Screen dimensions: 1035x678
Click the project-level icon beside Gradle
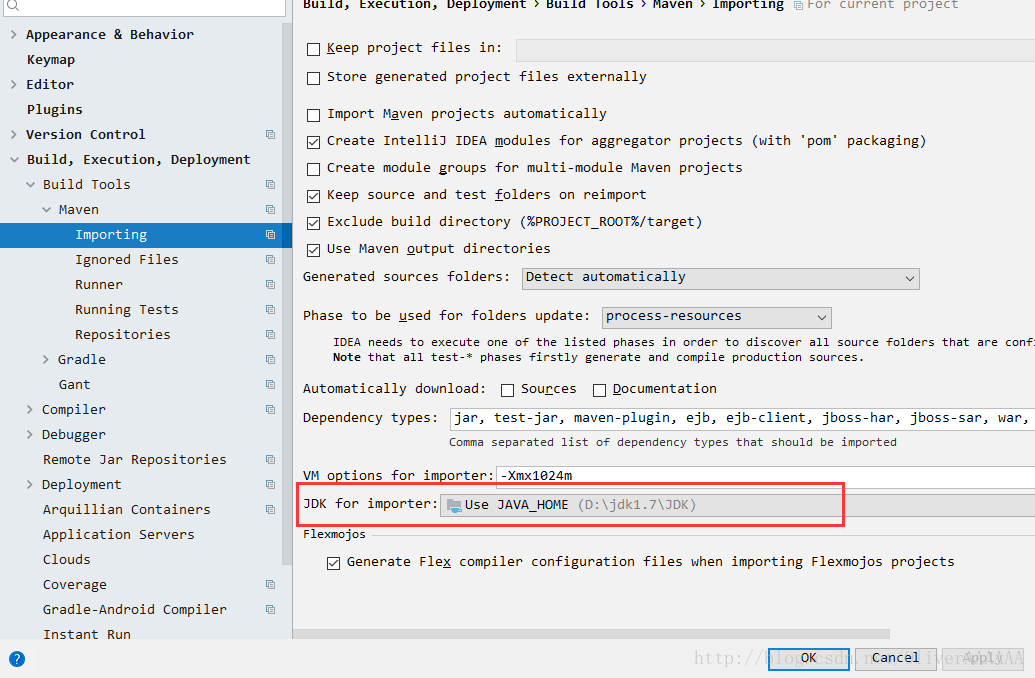270,360
